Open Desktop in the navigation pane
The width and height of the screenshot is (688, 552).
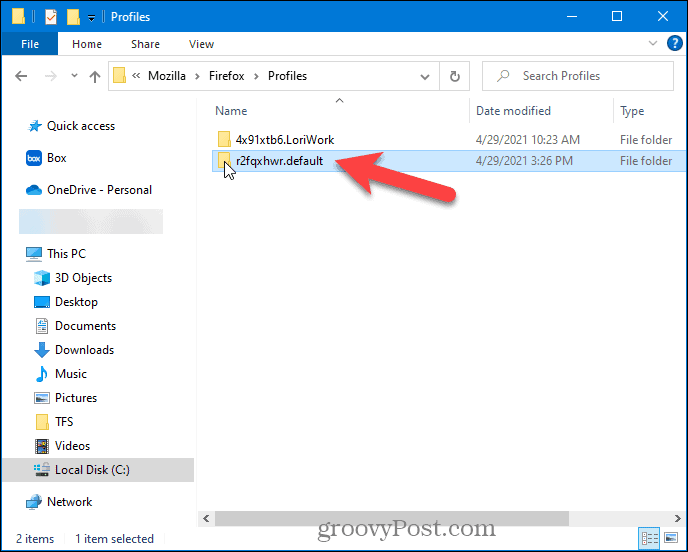(x=76, y=302)
